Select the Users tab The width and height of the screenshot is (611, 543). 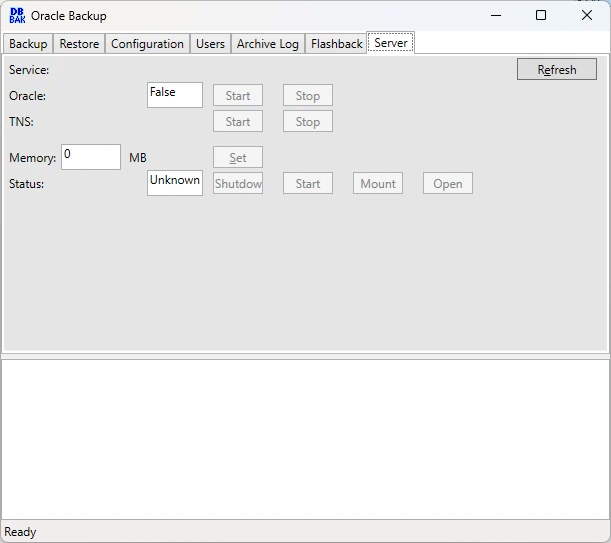[210, 44]
